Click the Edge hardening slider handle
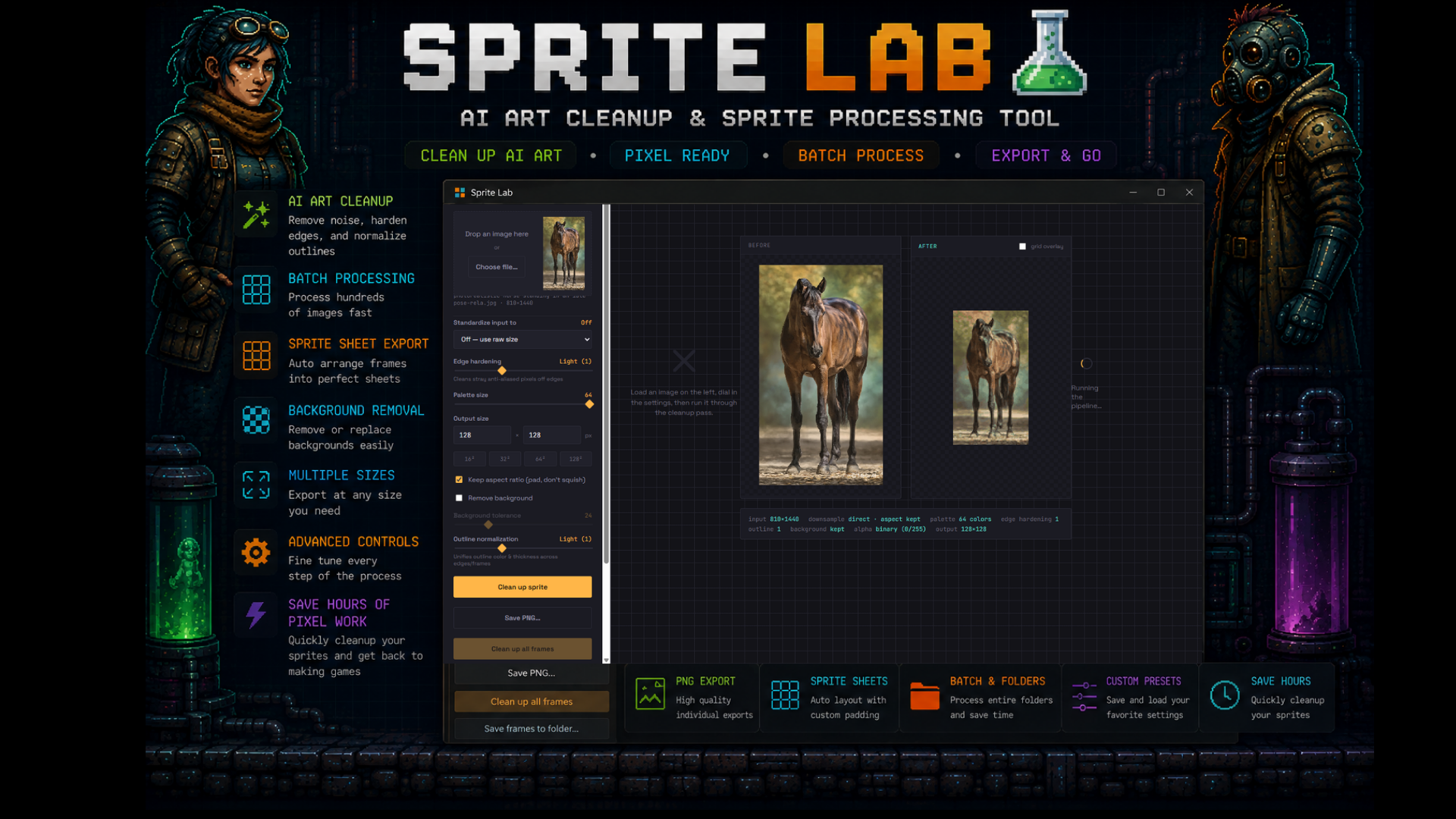 click(502, 371)
